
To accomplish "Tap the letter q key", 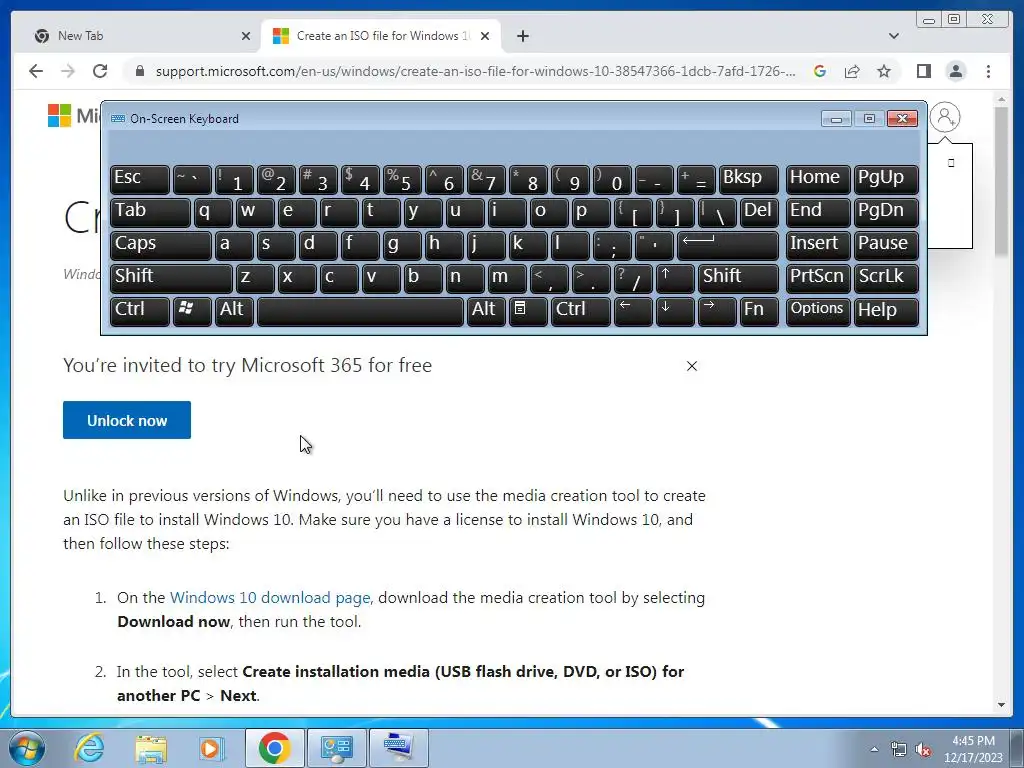I will [213, 212].
